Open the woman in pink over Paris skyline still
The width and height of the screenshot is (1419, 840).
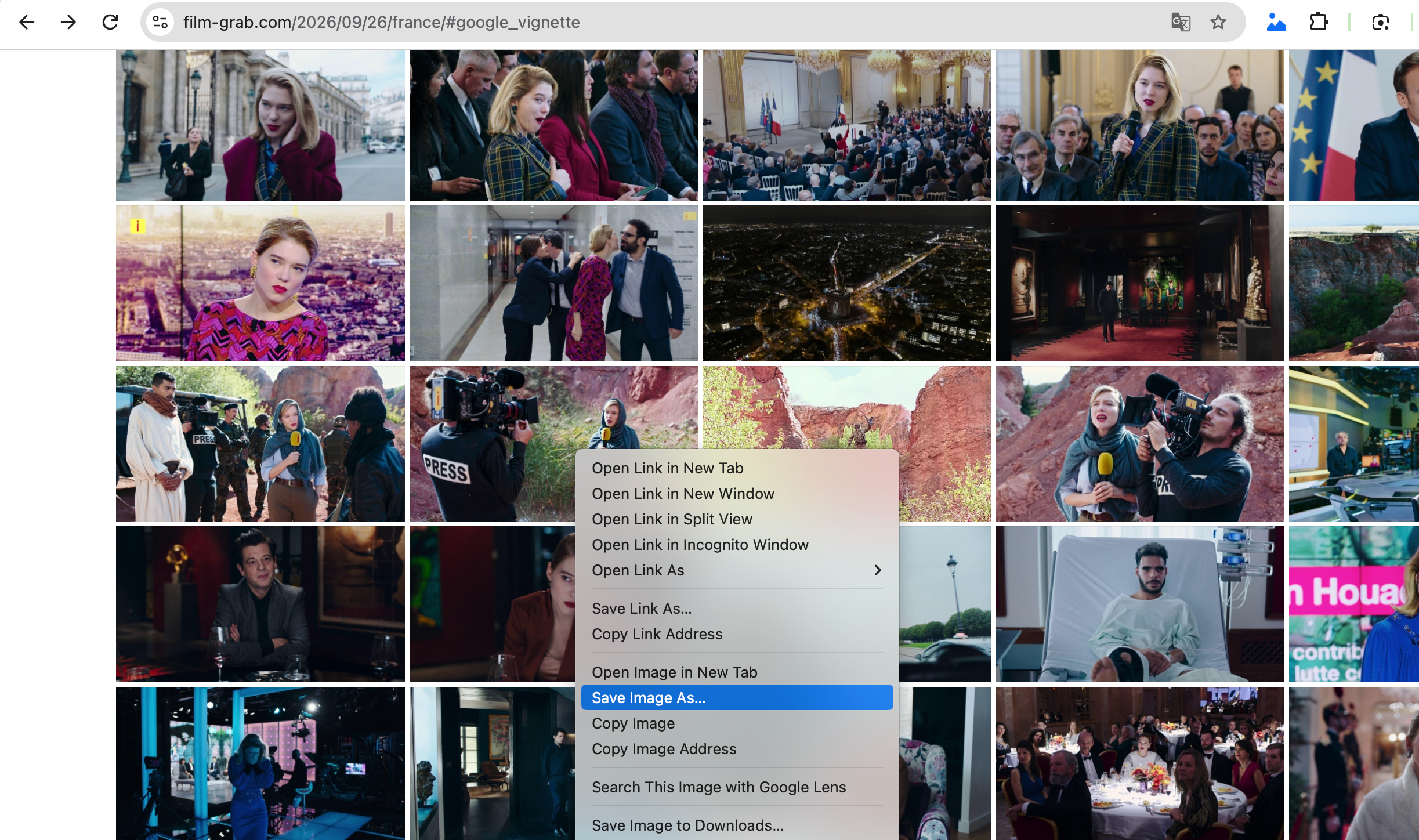[x=260, y=283]
